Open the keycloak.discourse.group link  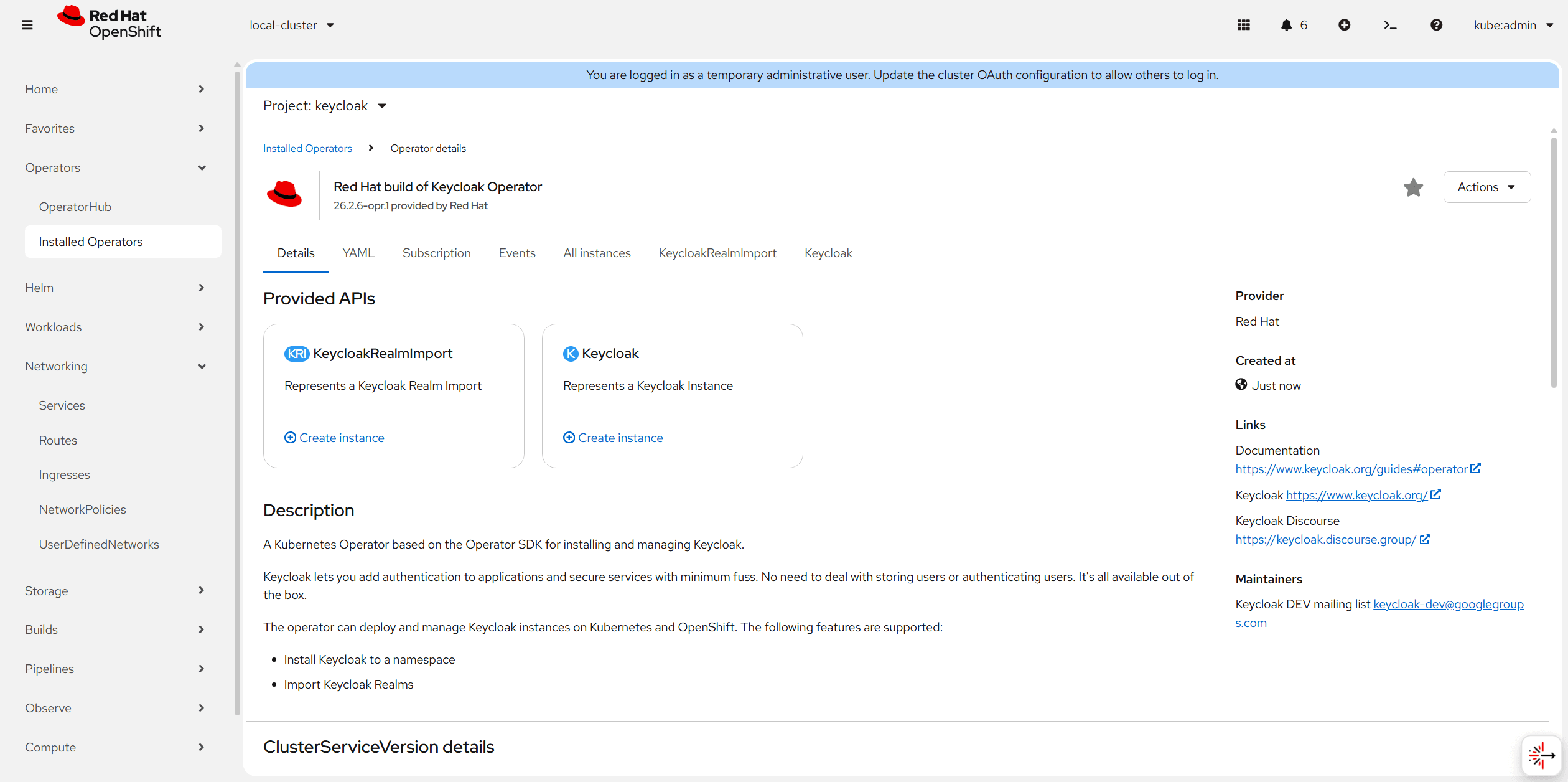(1326, 539)
